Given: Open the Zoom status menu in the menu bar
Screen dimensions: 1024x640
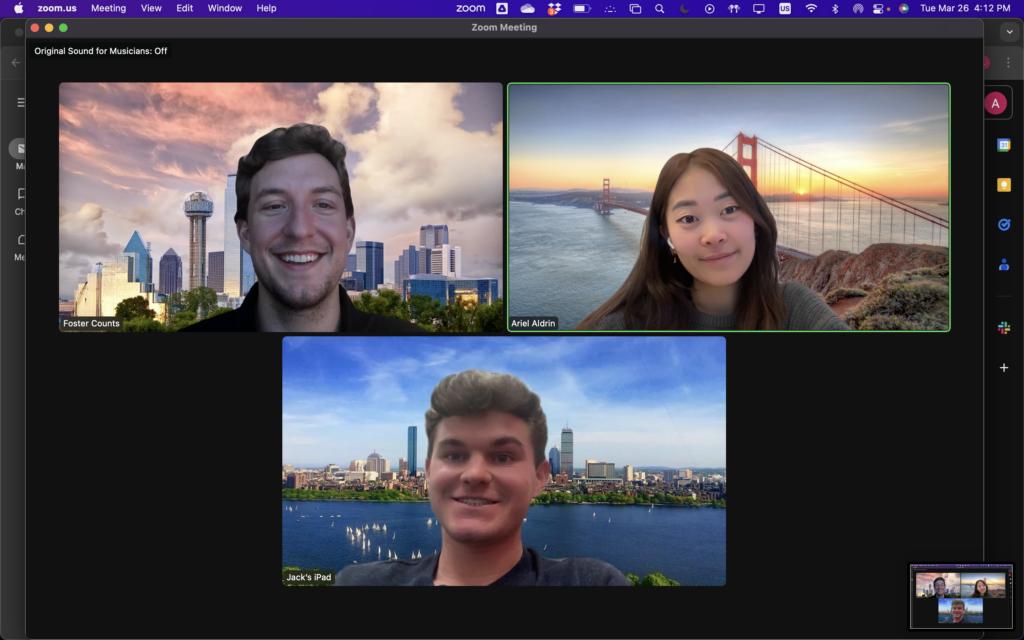Looking at the screenshot, I should [x=470, y=8].
